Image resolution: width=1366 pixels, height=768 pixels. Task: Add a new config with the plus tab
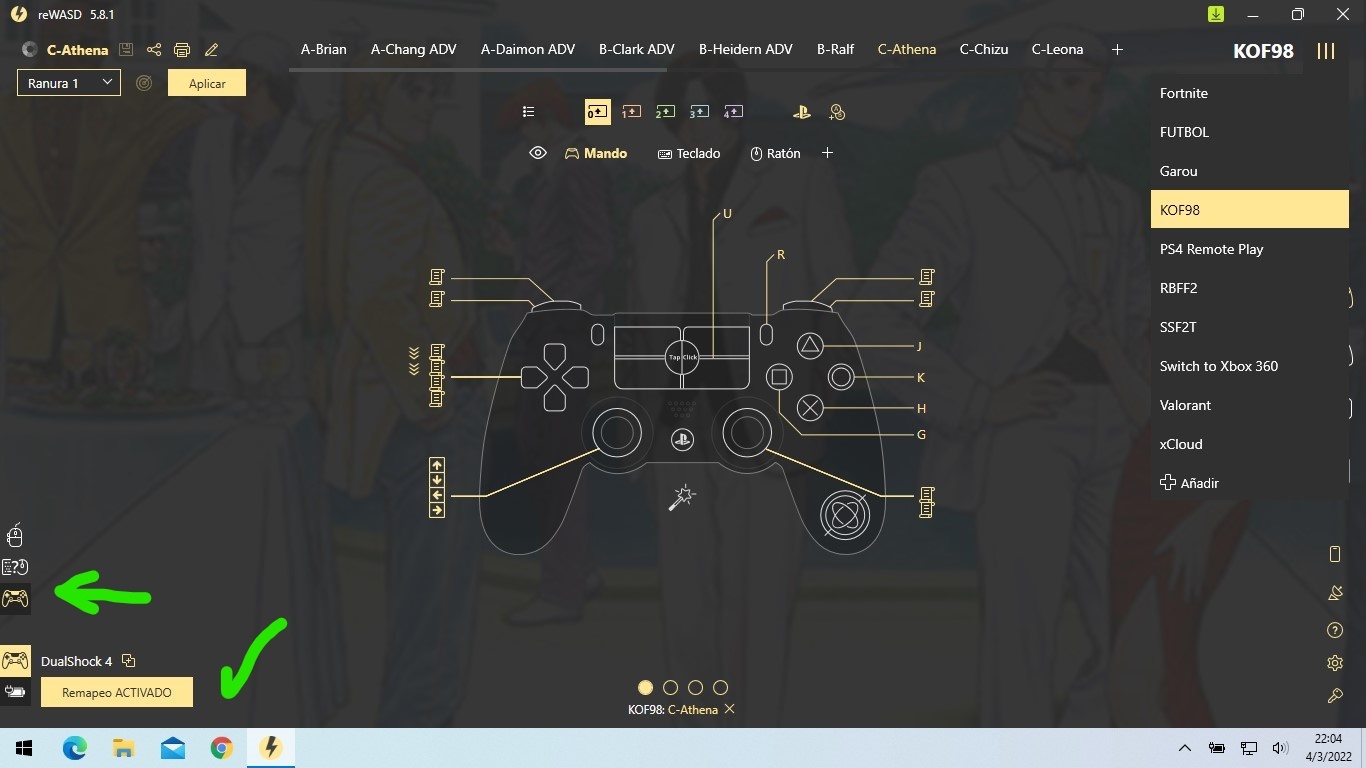1117,49
